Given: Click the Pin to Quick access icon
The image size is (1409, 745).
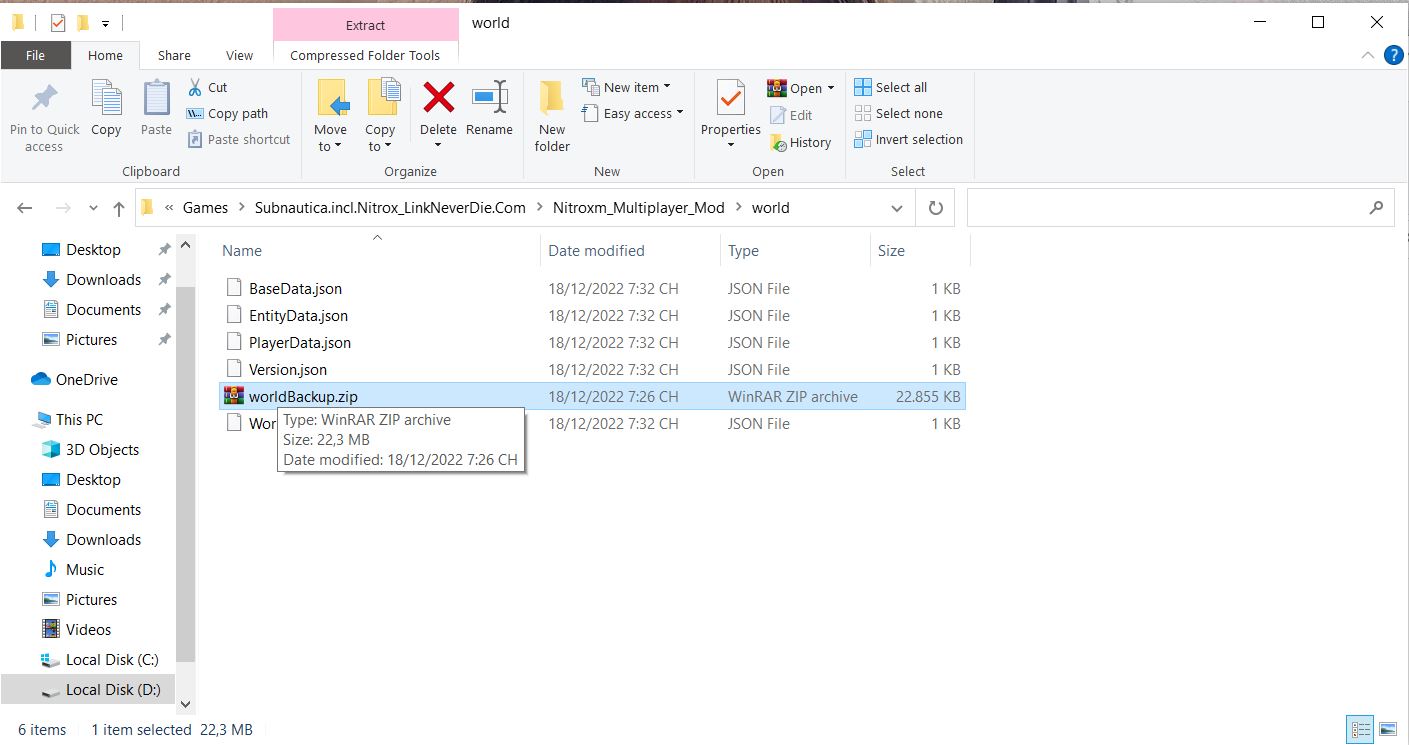Looking at the screenshot, I should (x=44, y=99).
